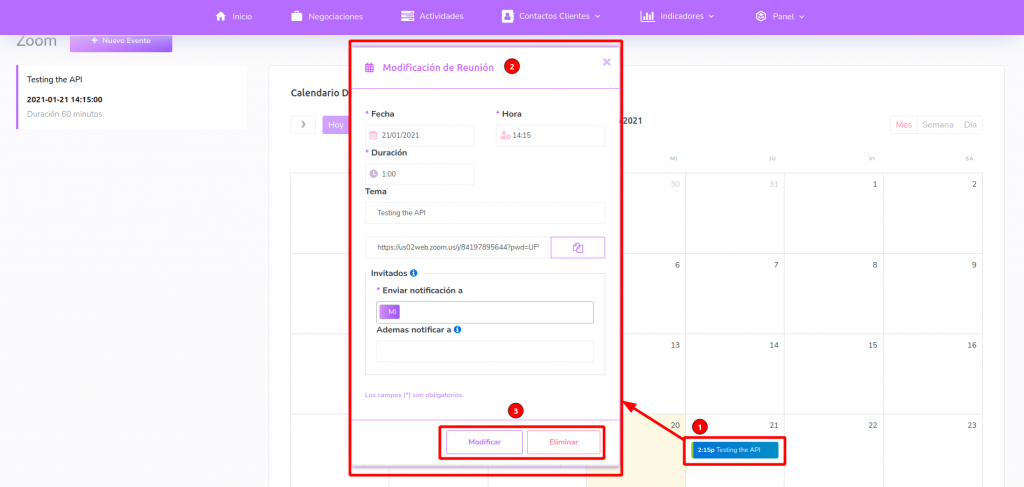Switch calendar to Mes view
1024x487 pixels.
pos(904,125)
